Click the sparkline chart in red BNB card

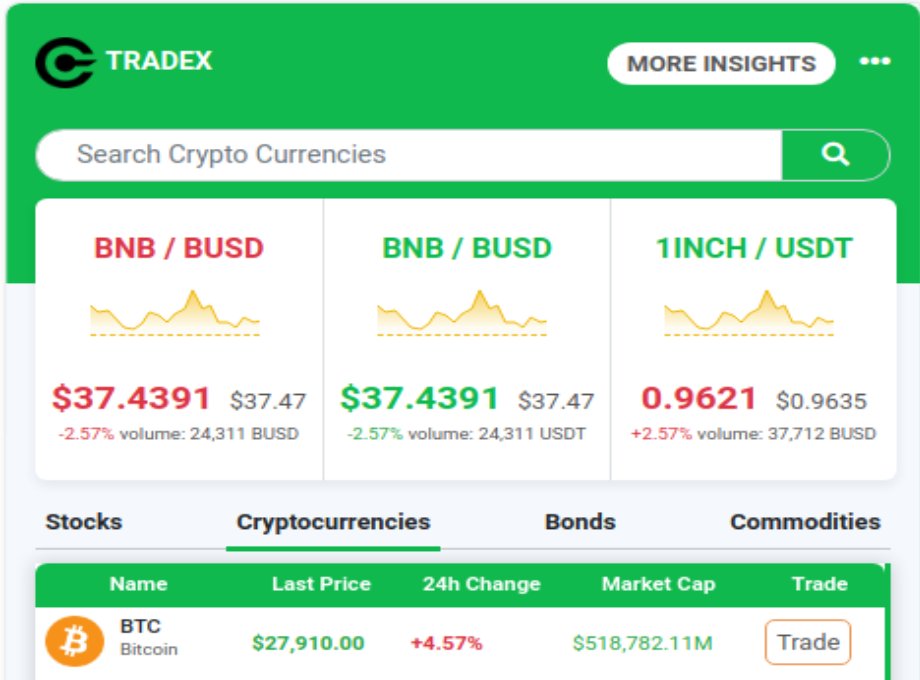pos(175,313)
